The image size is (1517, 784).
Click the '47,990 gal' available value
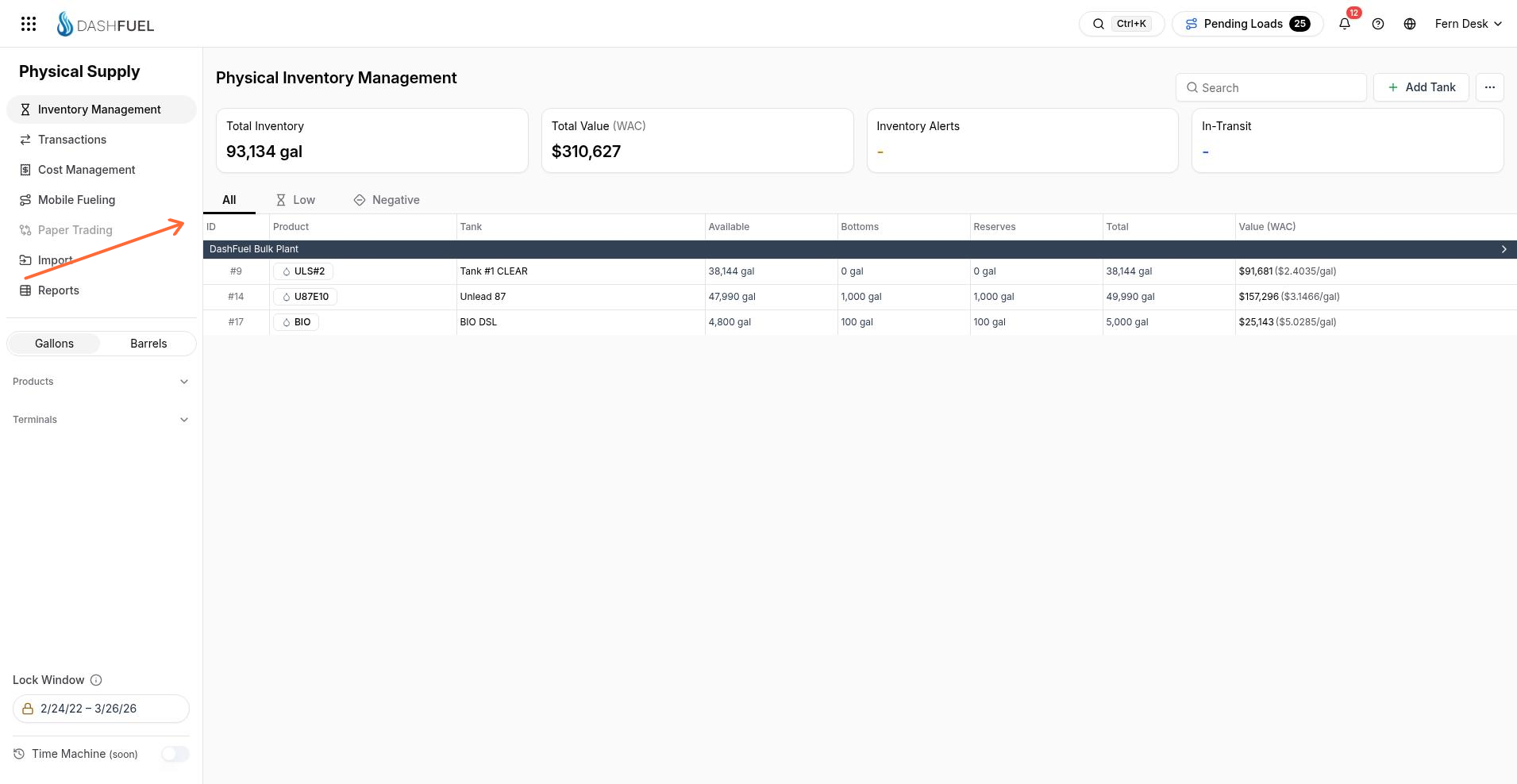click(732, 297)
